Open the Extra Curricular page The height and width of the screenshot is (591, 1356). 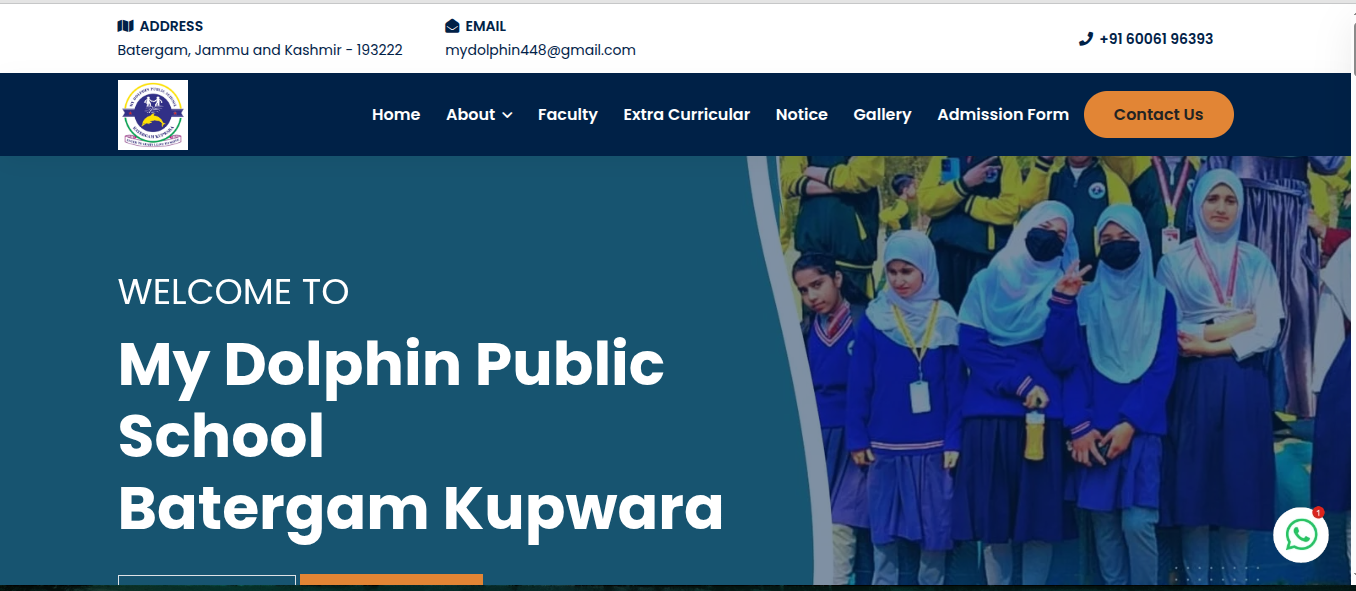tap(686, 114)
